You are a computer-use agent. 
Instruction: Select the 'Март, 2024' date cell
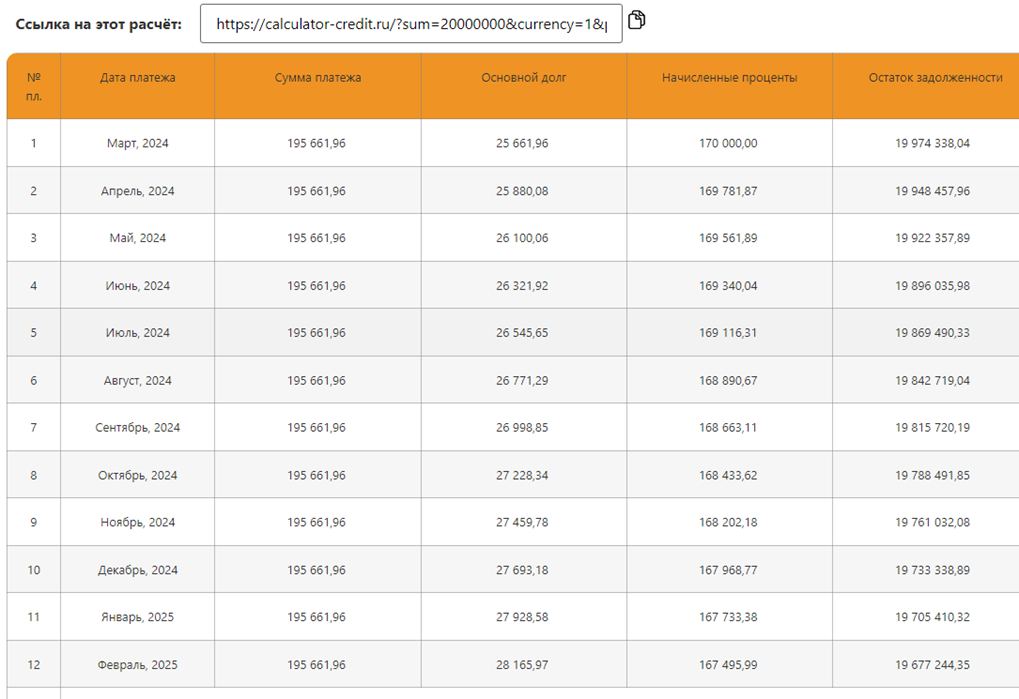137,143
